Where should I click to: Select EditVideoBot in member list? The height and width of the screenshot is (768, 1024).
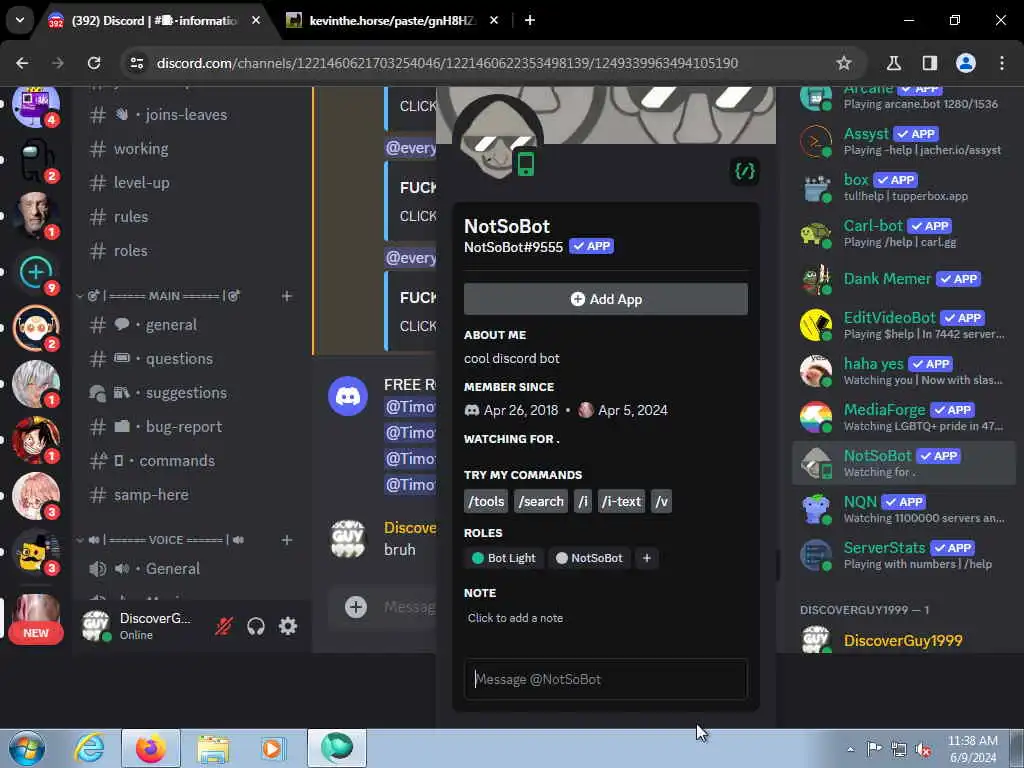904,325
